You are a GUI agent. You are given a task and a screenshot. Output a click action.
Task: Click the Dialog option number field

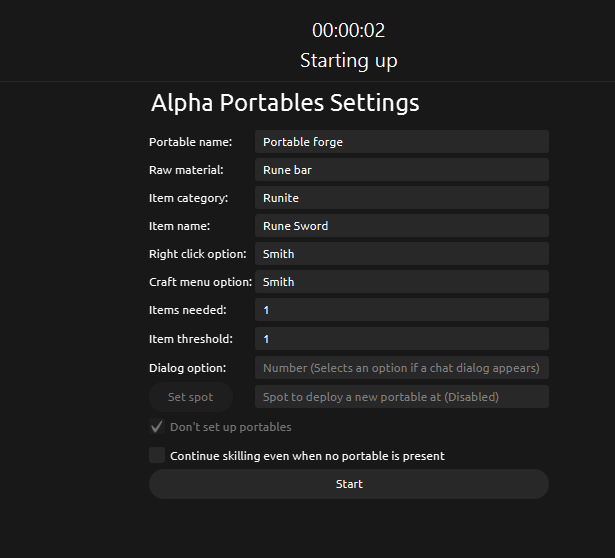[401, 367]
